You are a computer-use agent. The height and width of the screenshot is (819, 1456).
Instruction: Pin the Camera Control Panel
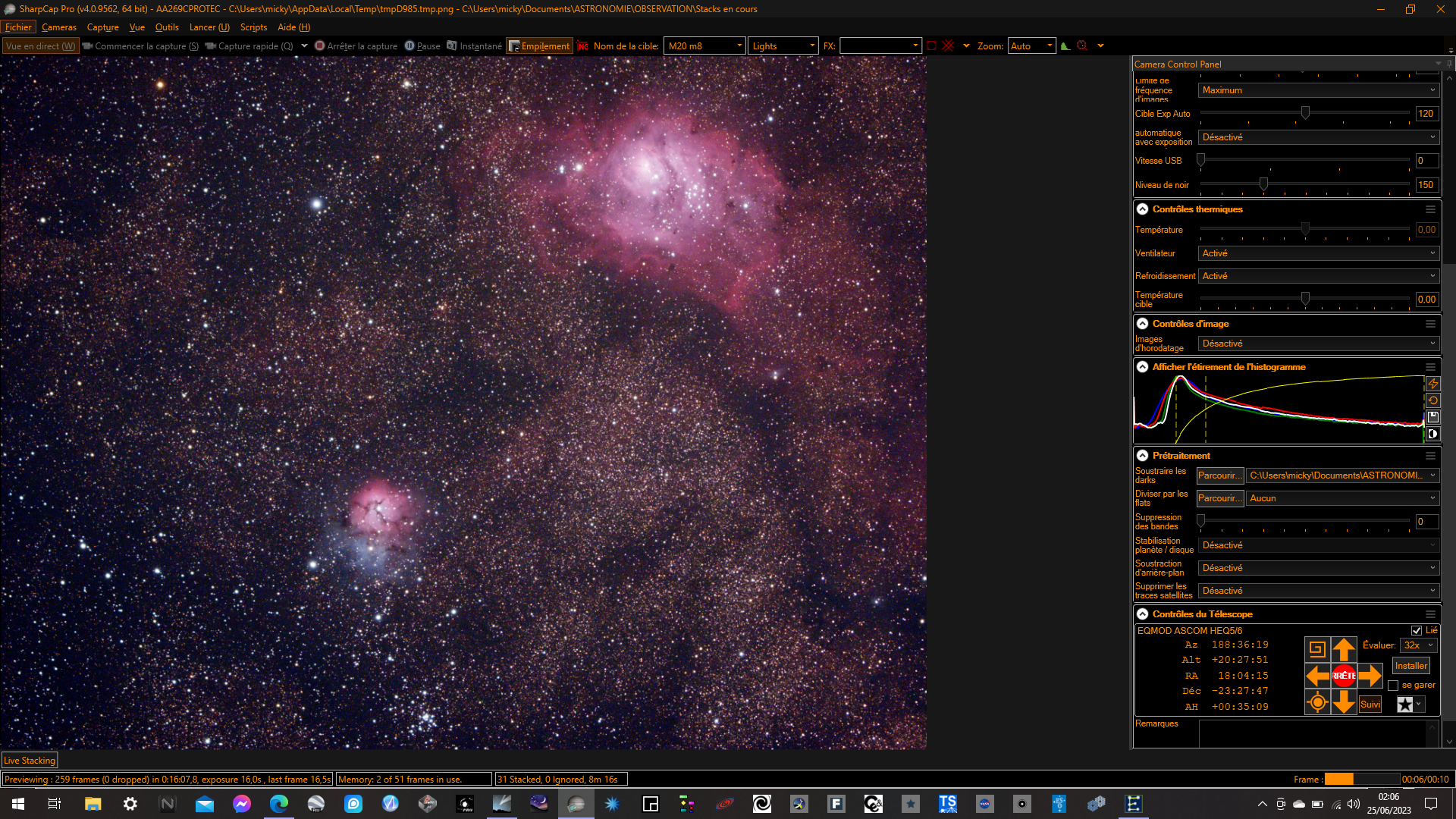pyautogui.click(x=1449, y=64)
